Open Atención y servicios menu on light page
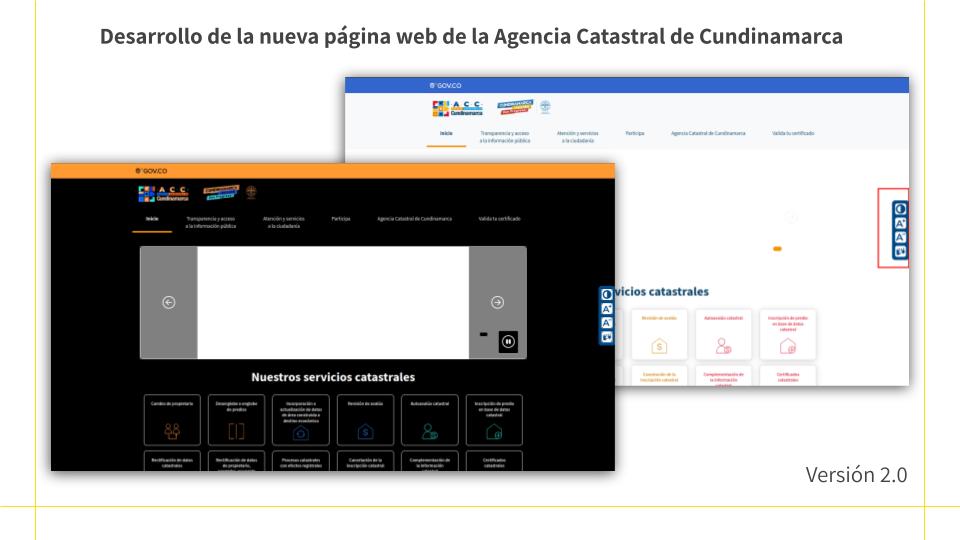This screenshot has height=540, width=960. 577,137
